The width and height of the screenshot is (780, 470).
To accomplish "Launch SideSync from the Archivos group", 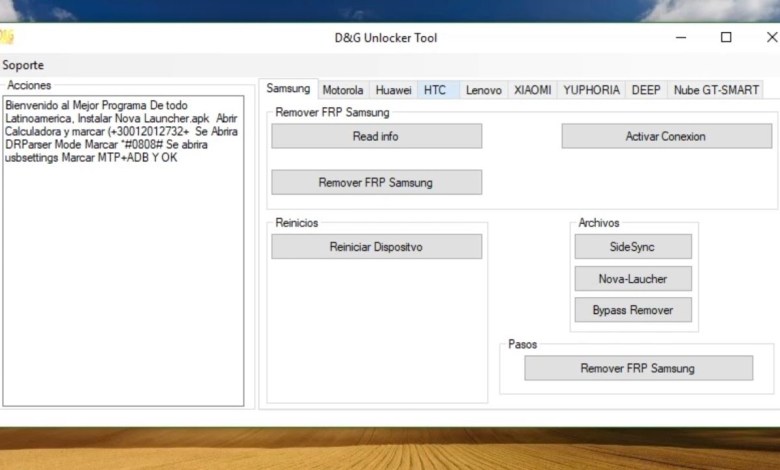I will tap(632, 247).
